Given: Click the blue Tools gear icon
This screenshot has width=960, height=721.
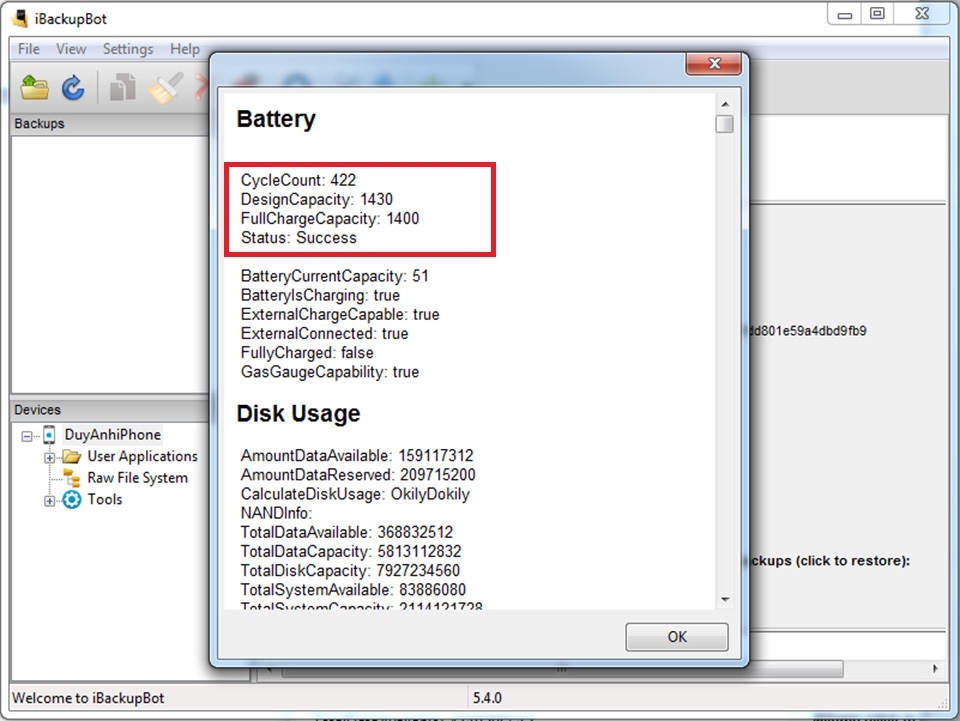Looking at the screenshot, I should click(71, 500).
